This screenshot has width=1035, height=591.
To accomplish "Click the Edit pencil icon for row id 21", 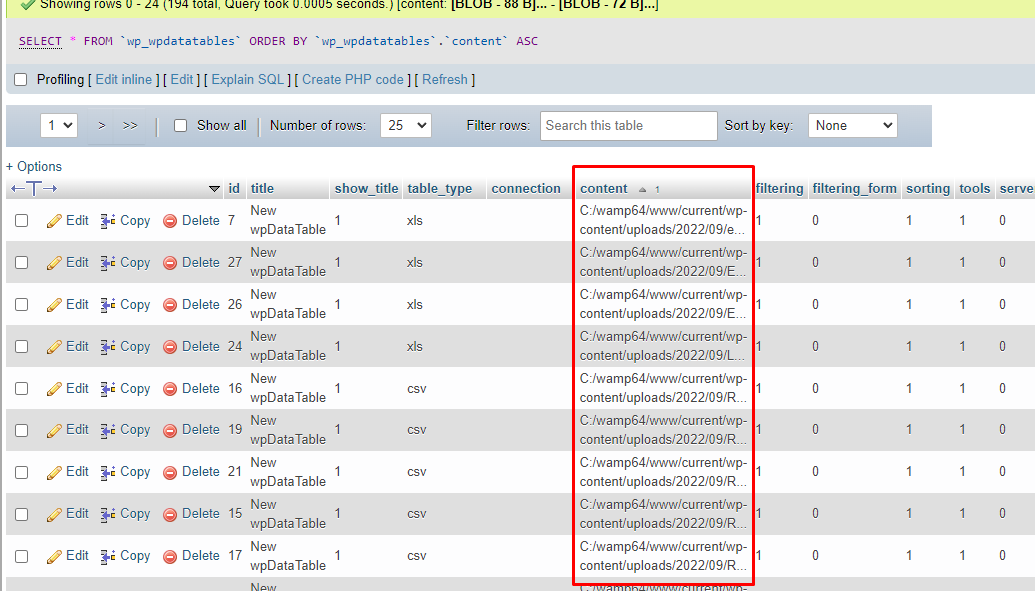I will 54,472.
